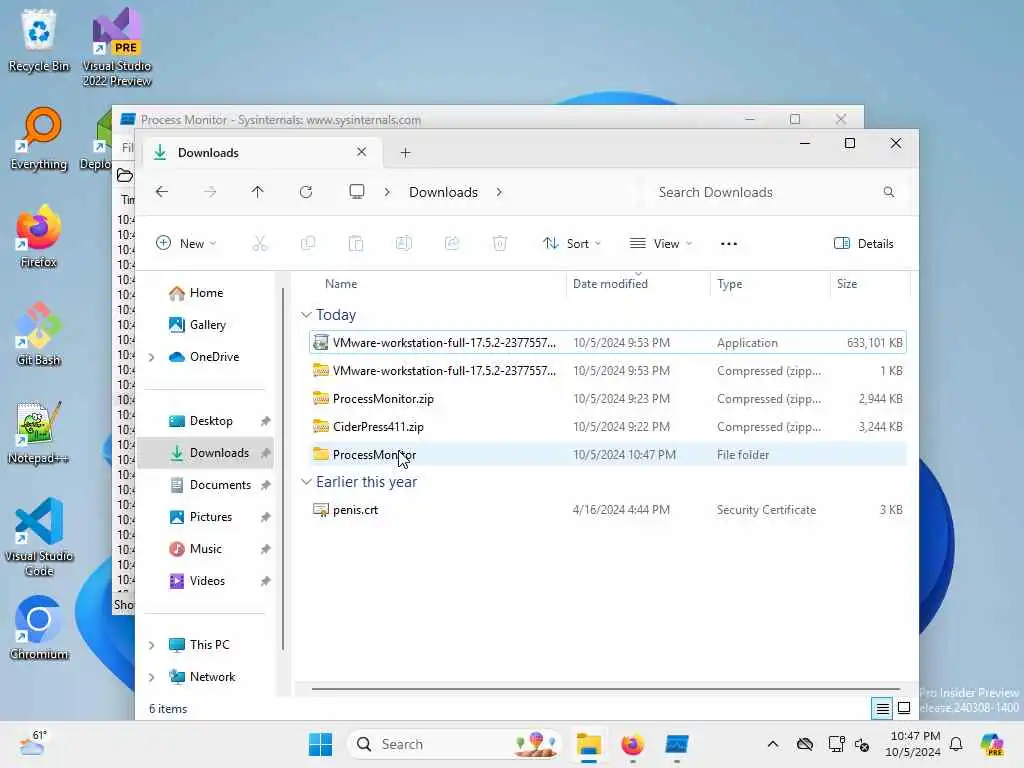The image size is (1024, 768).
Task: Add a new Explorer tab
Action: pyautogui.click(x=406, y=153)
